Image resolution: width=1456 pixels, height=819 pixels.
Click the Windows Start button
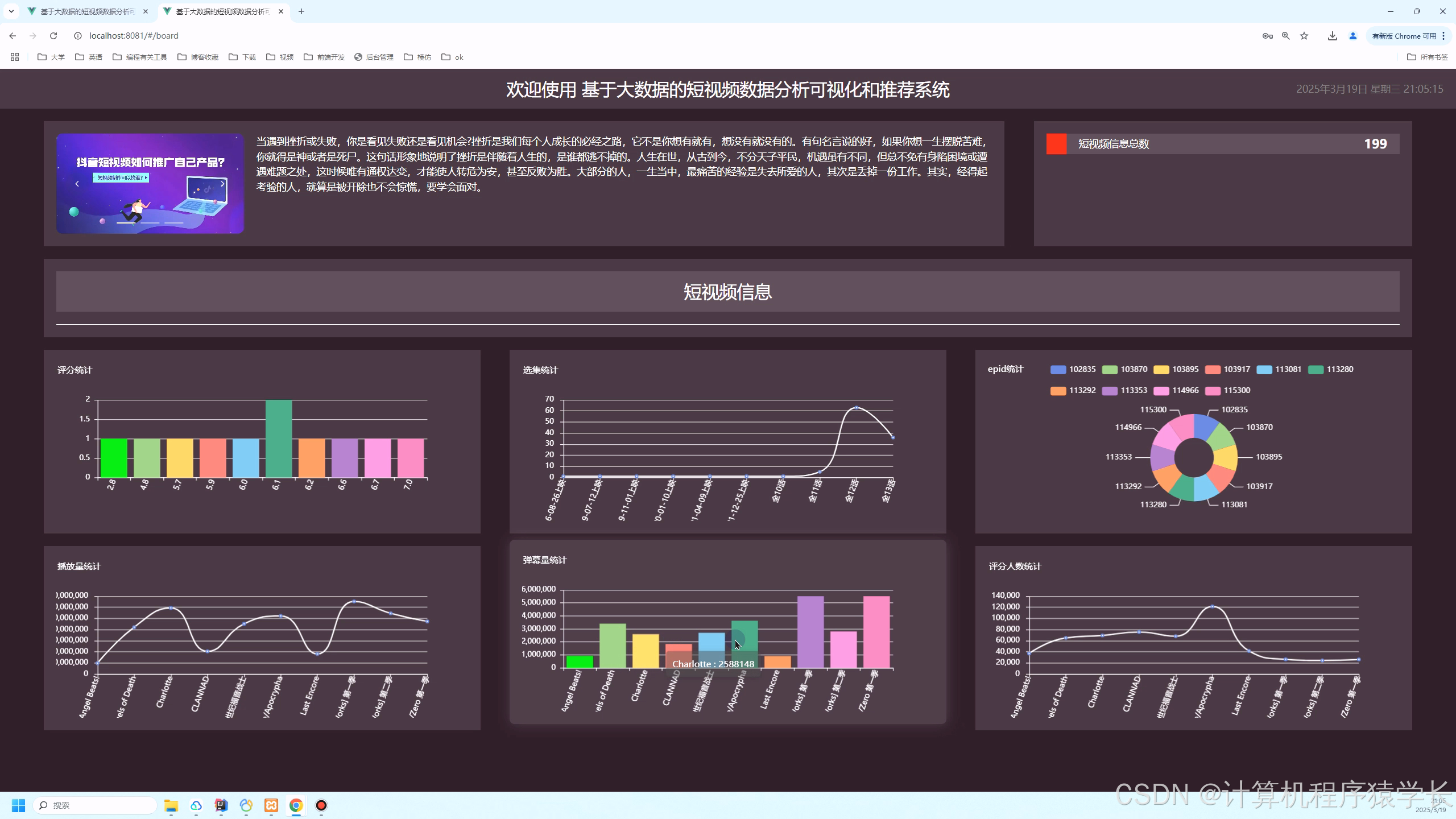[18, 805]
